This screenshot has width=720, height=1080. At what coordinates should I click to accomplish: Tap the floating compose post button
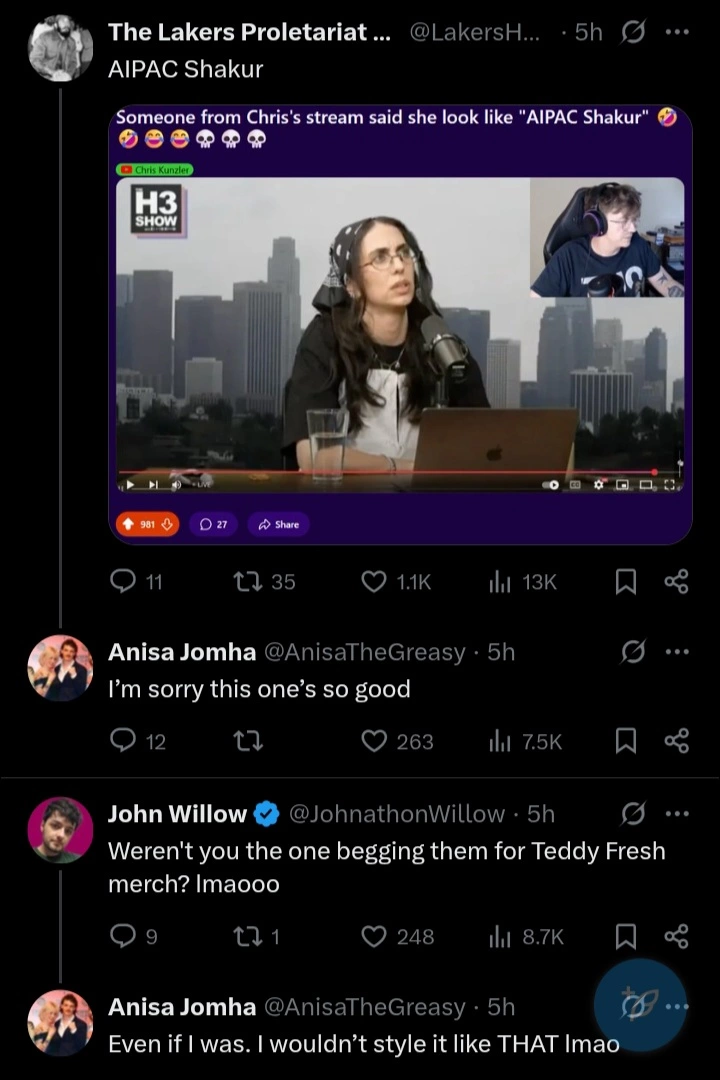pos(640,1004)
